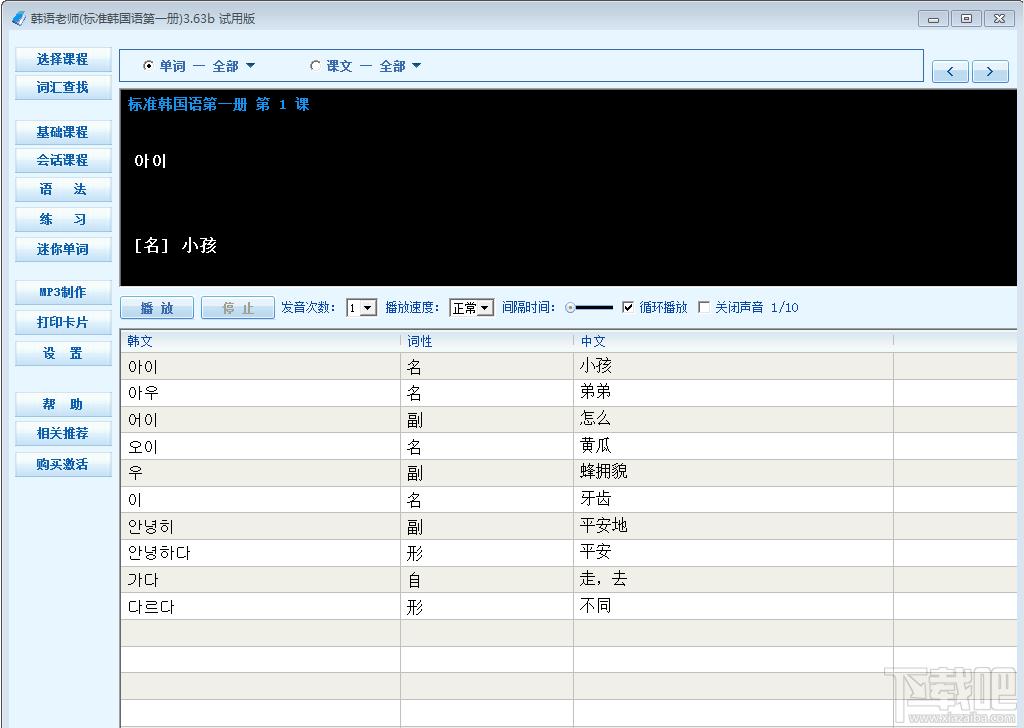Click the displayed word 아이 in black panel
Screen dimensions: 1024x728
pyautogui.click(x=150, y=161)
